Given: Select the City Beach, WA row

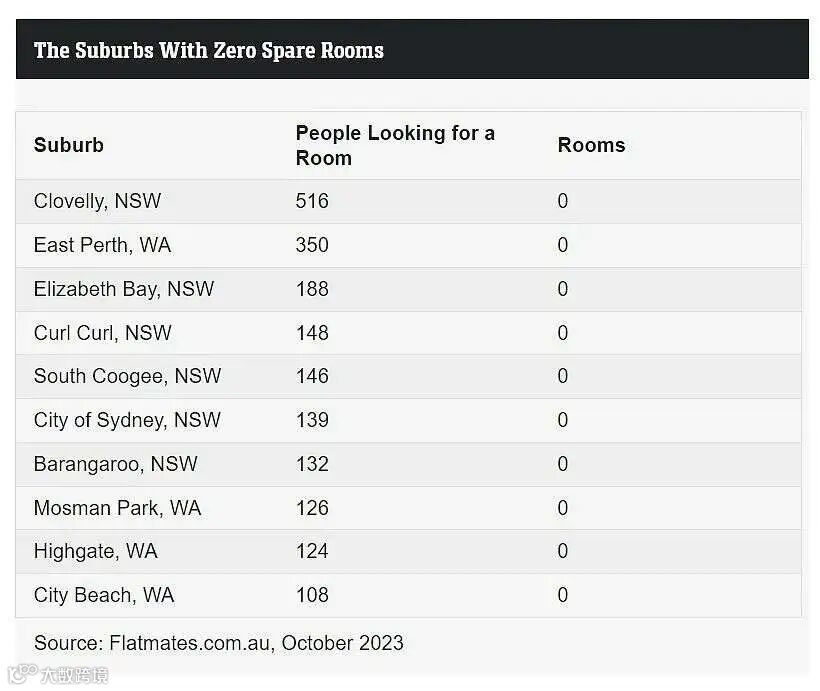Looking at the screenshot, I should (x=104, y=595).
